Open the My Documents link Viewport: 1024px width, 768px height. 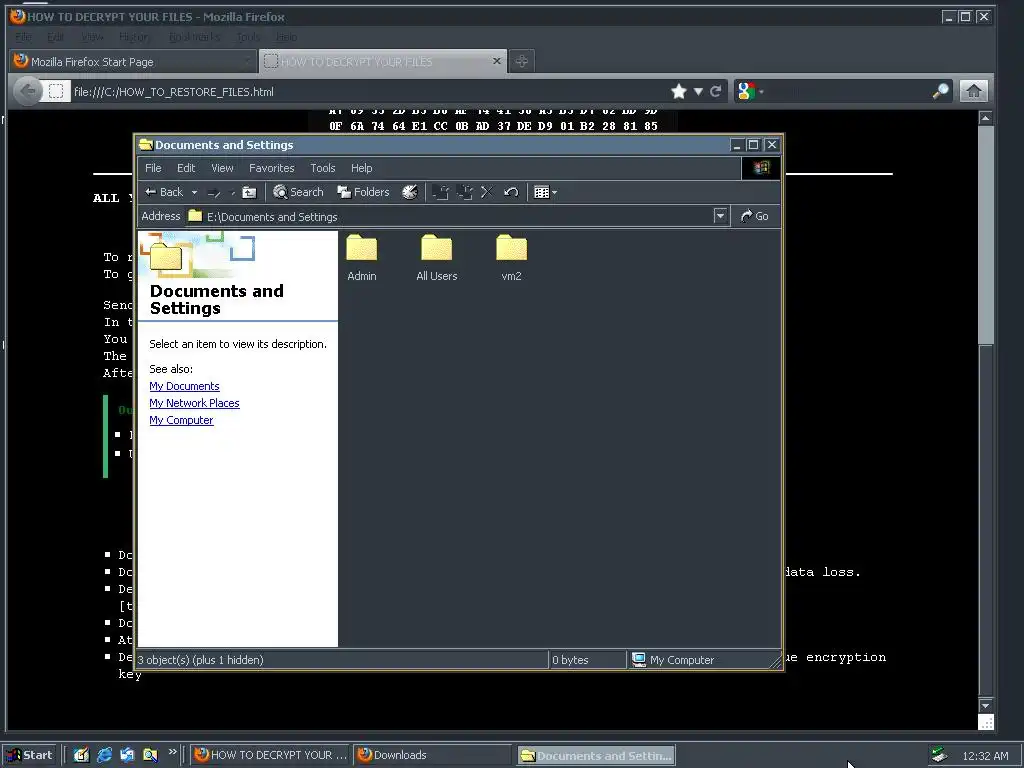point(184,386)
